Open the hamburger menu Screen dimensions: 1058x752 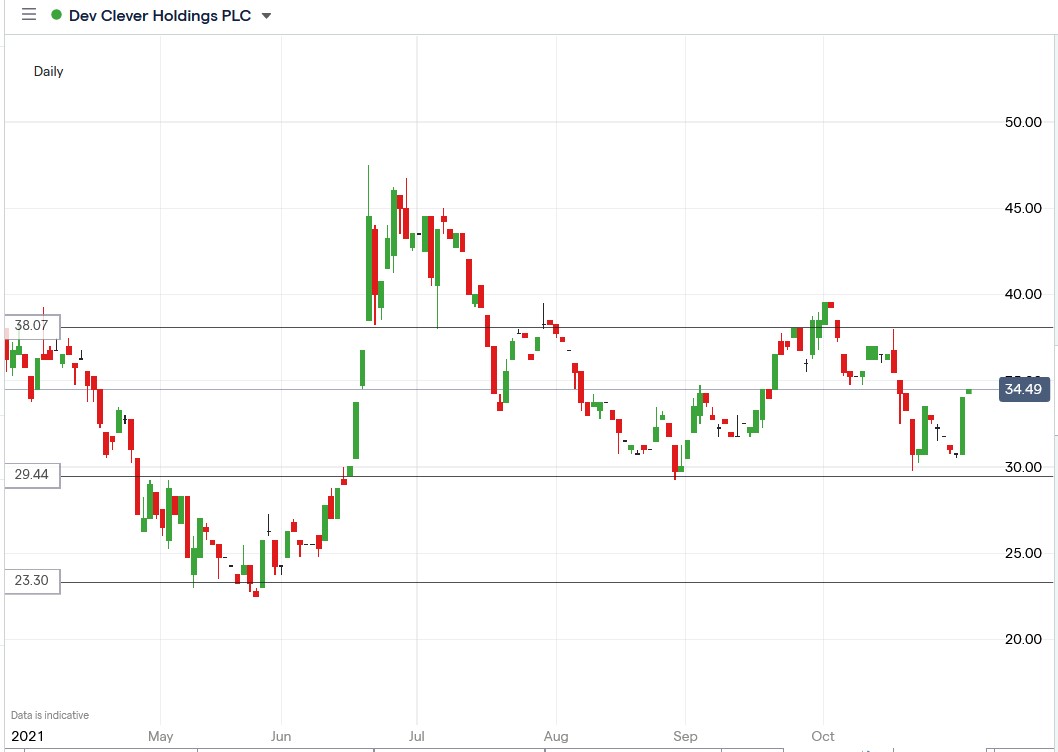pos(27,15)
